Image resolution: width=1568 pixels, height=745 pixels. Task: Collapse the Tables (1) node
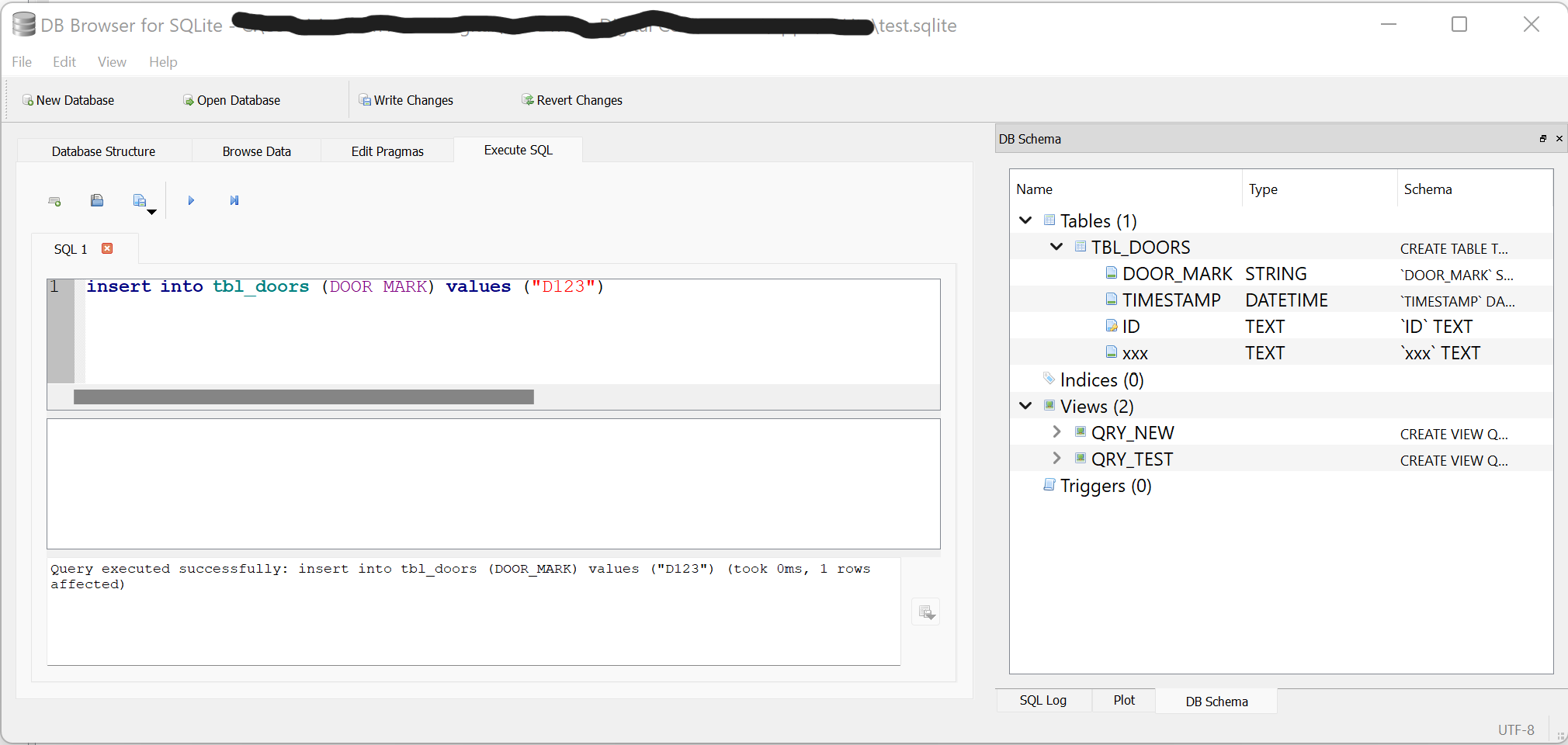coord(1025,220)
